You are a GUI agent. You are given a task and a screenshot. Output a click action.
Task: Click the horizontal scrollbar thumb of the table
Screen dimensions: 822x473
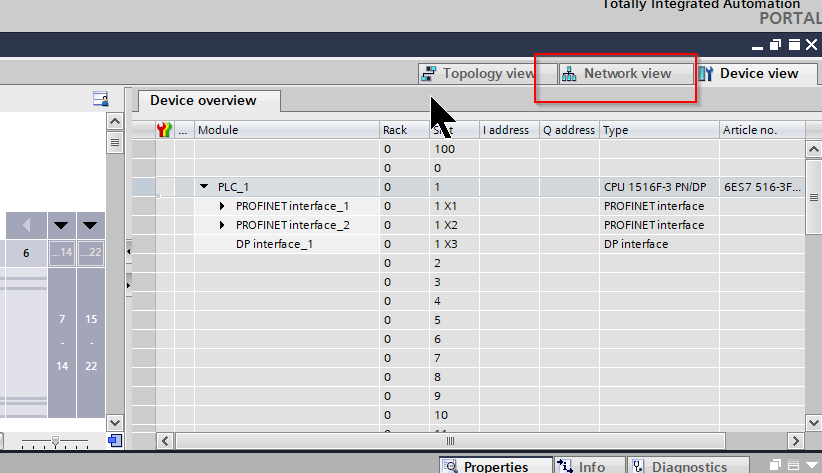[x=450, y=441]
